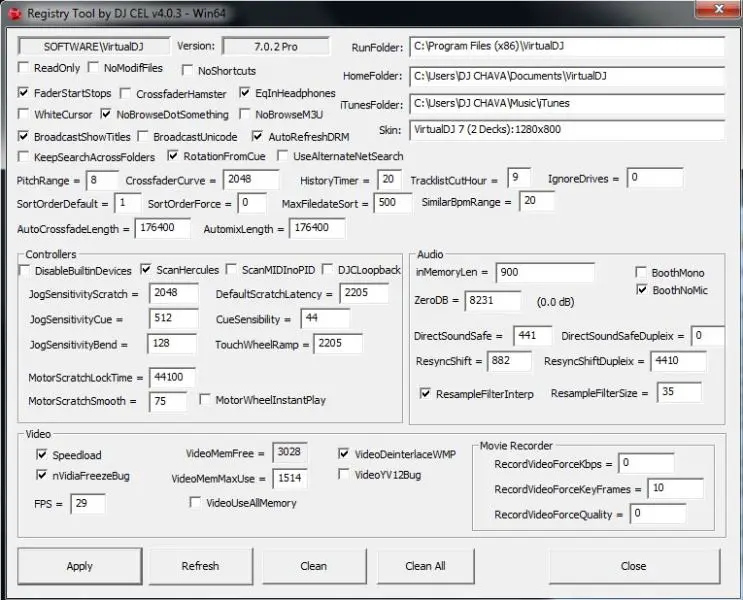
Task: Enable the ReadOnly checkbox
Action: point(23,67)
